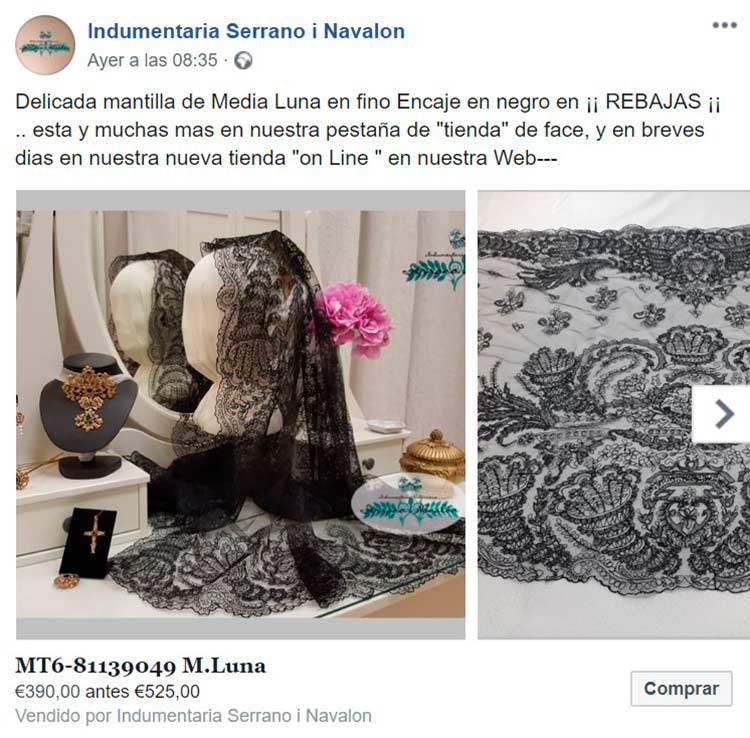Click the post text mentioning REBAJAS
The image size is (750, 738).
(x=368, y=130)
